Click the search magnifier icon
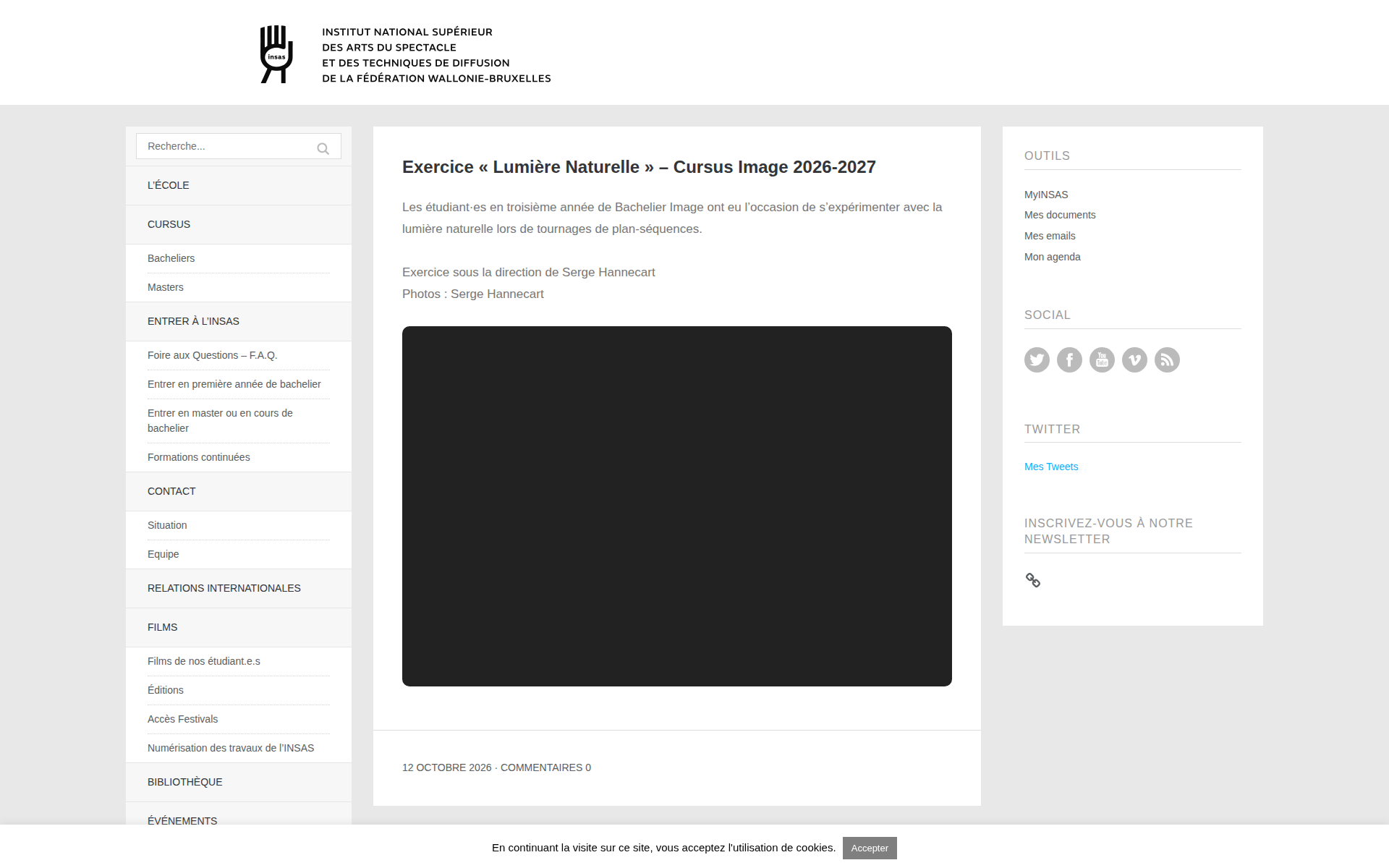Screen dimensions: 1389x868 tap(323, 148)
